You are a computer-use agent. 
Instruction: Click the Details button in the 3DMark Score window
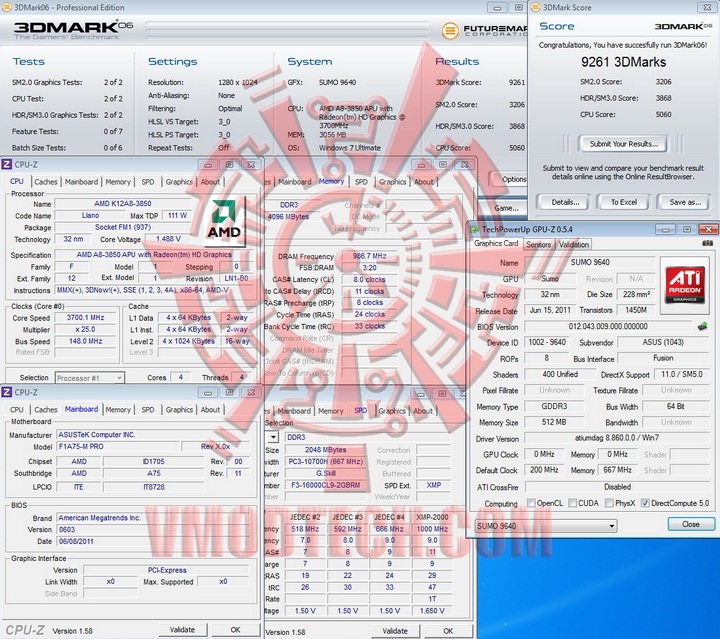pyautogui.click(x=565, y=202)
